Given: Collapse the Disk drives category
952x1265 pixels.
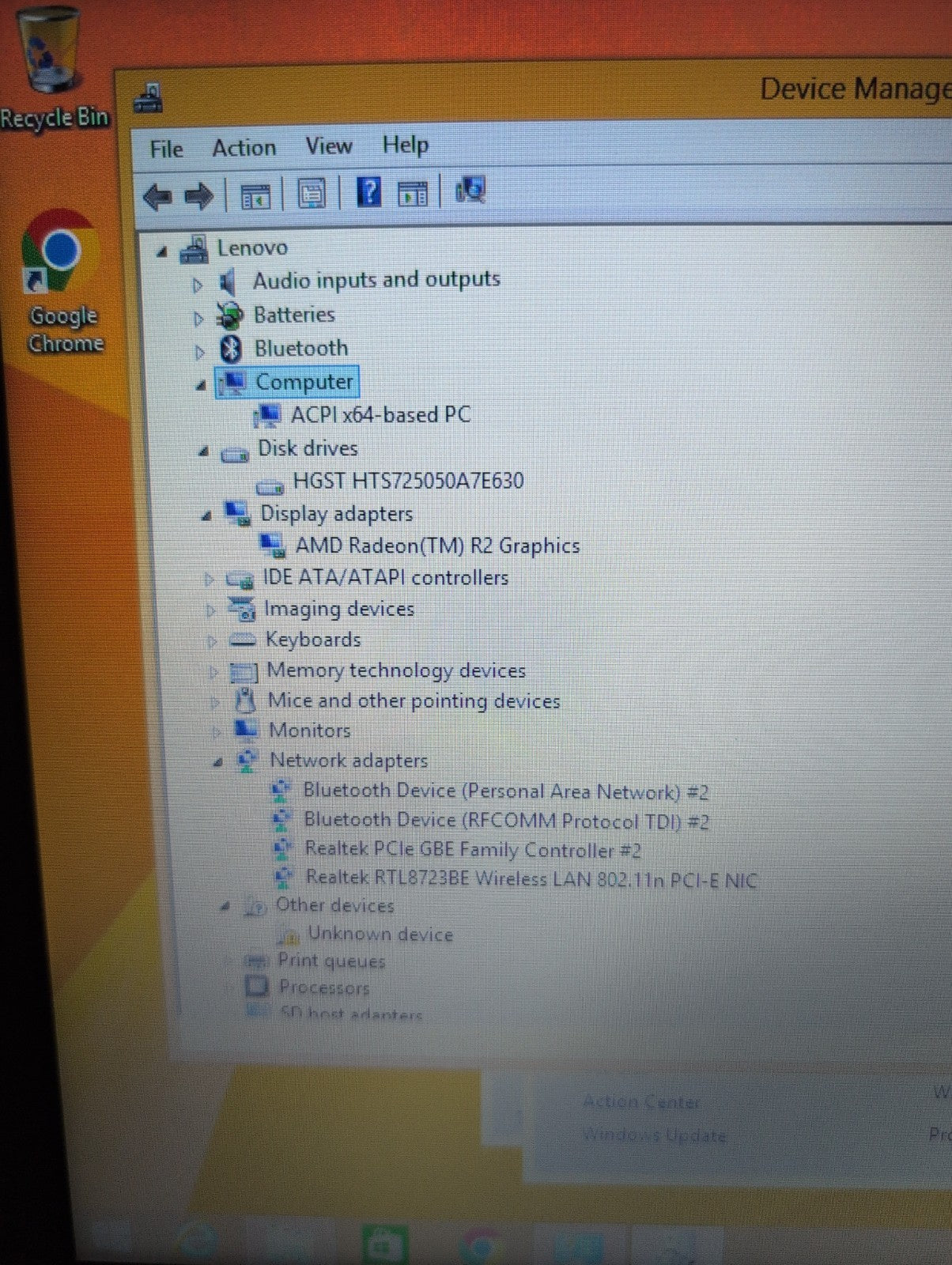Looking at the screenshot, I should [x=203, y=451].
